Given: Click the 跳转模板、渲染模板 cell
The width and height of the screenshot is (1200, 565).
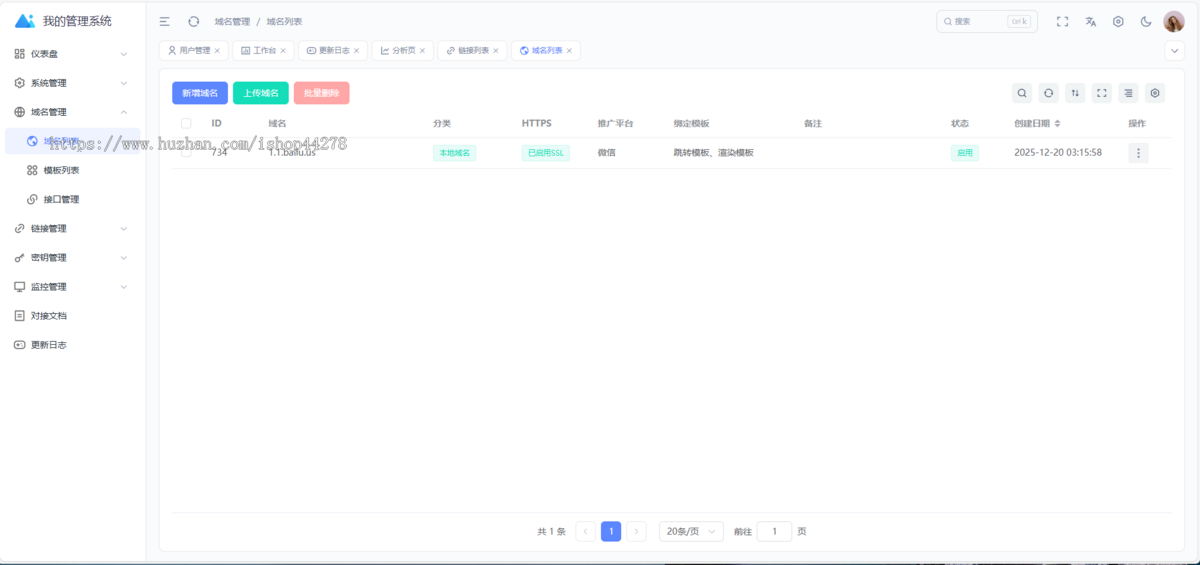Looking at the screenshot, I should [x=714, y=153].
